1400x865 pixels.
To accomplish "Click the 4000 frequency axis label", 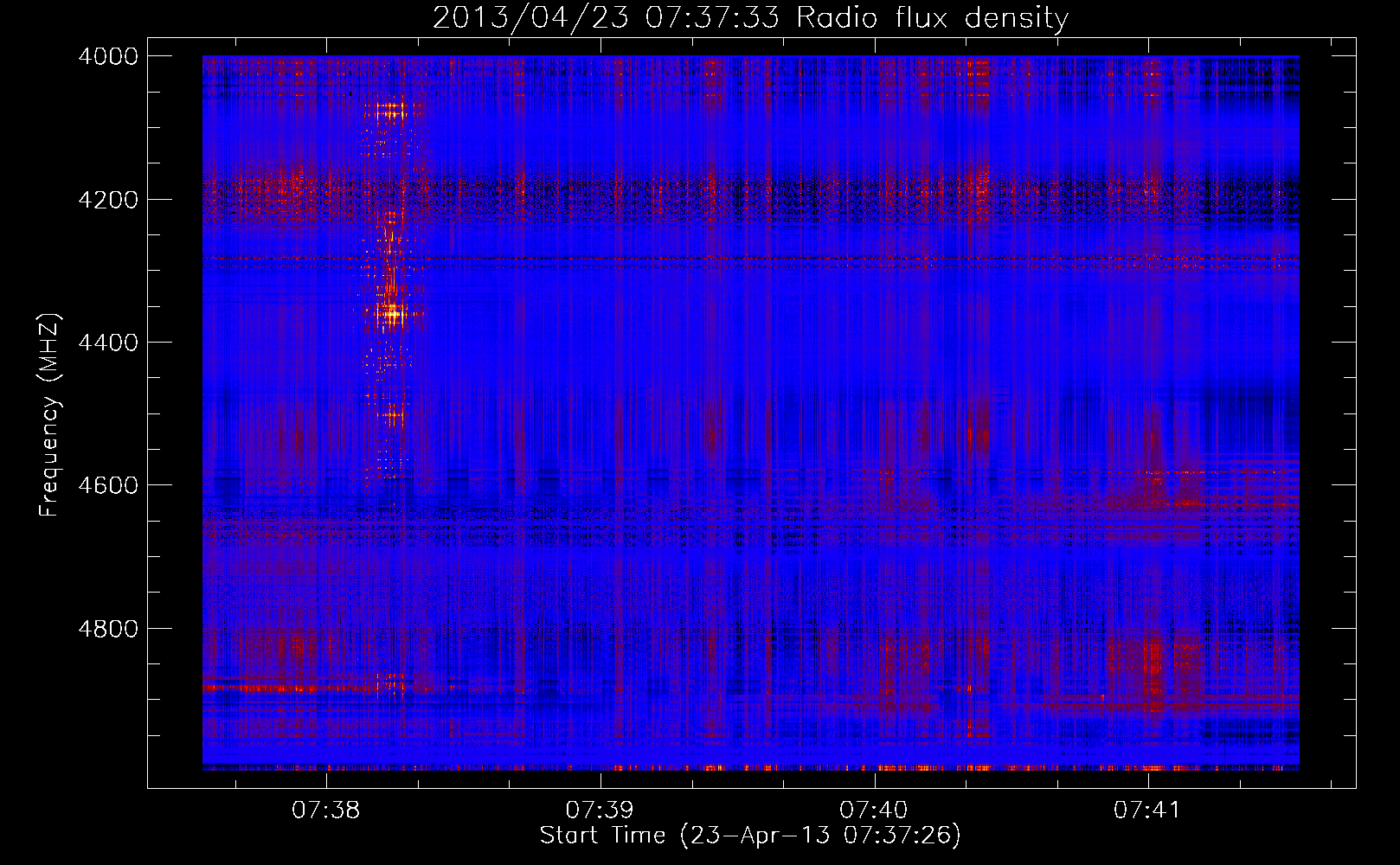I will click(108, 56).
